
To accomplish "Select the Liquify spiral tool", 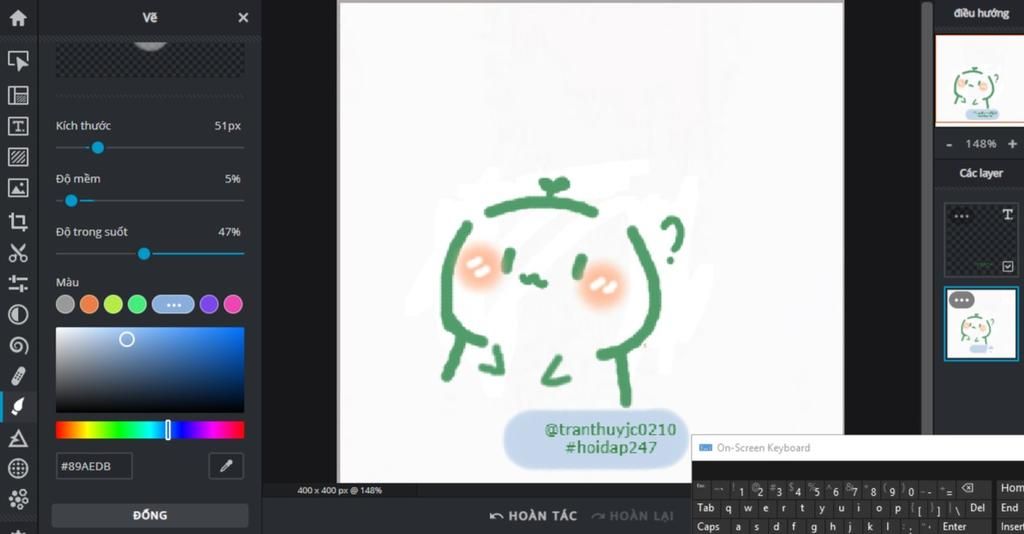I will pyautogui.click(x=18, y=345).
